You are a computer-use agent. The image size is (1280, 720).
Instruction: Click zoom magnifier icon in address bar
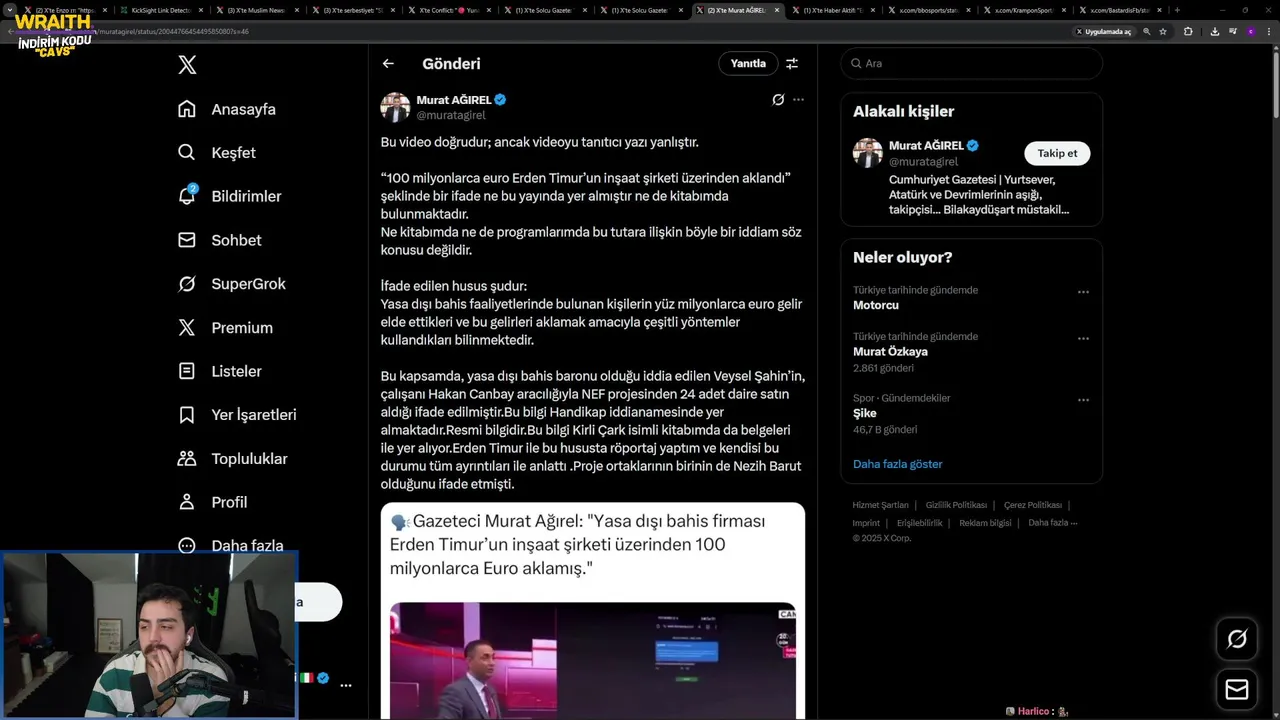[1147, 31]
